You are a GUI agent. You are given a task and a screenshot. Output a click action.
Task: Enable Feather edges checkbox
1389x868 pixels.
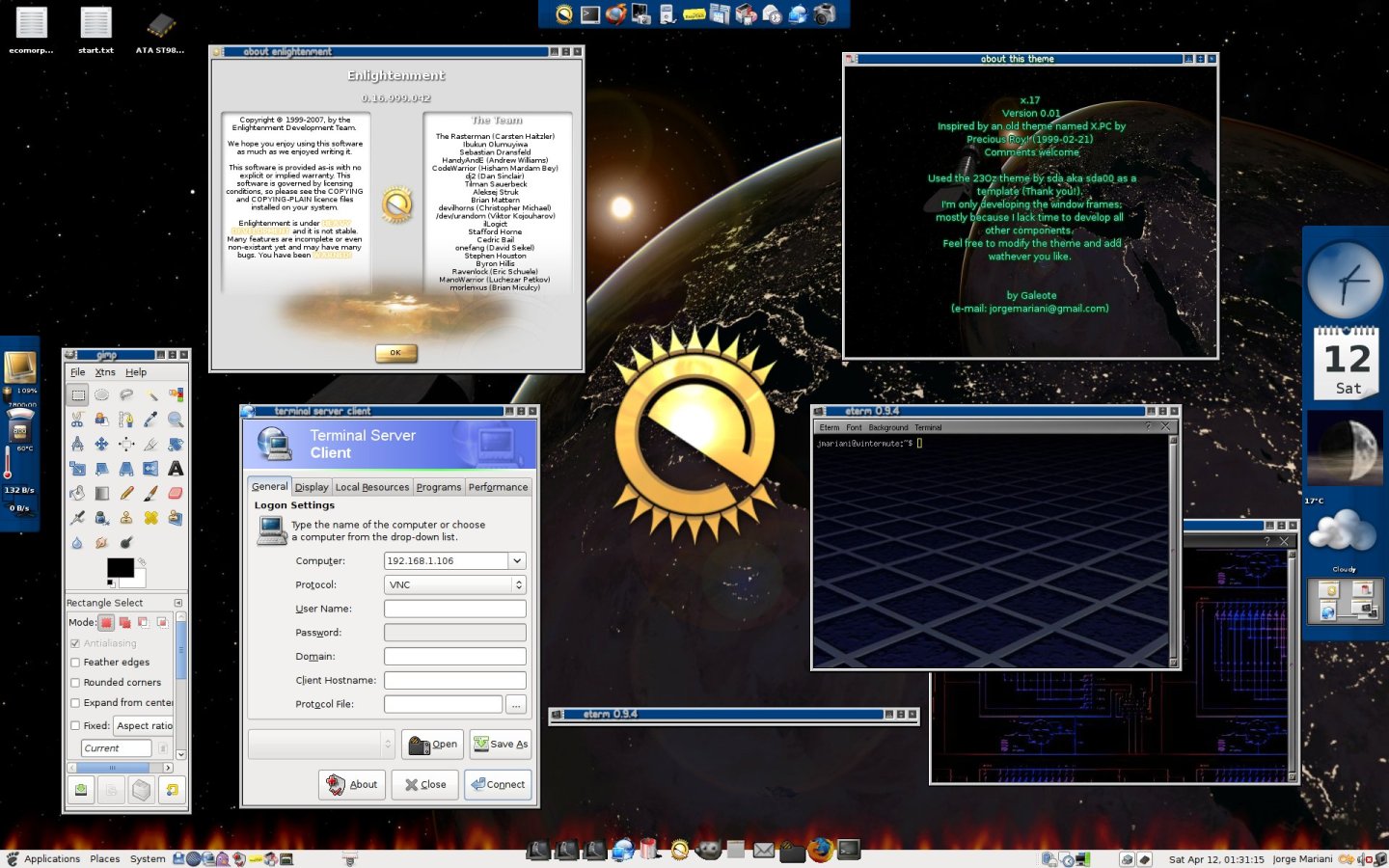tap(75, 663)
